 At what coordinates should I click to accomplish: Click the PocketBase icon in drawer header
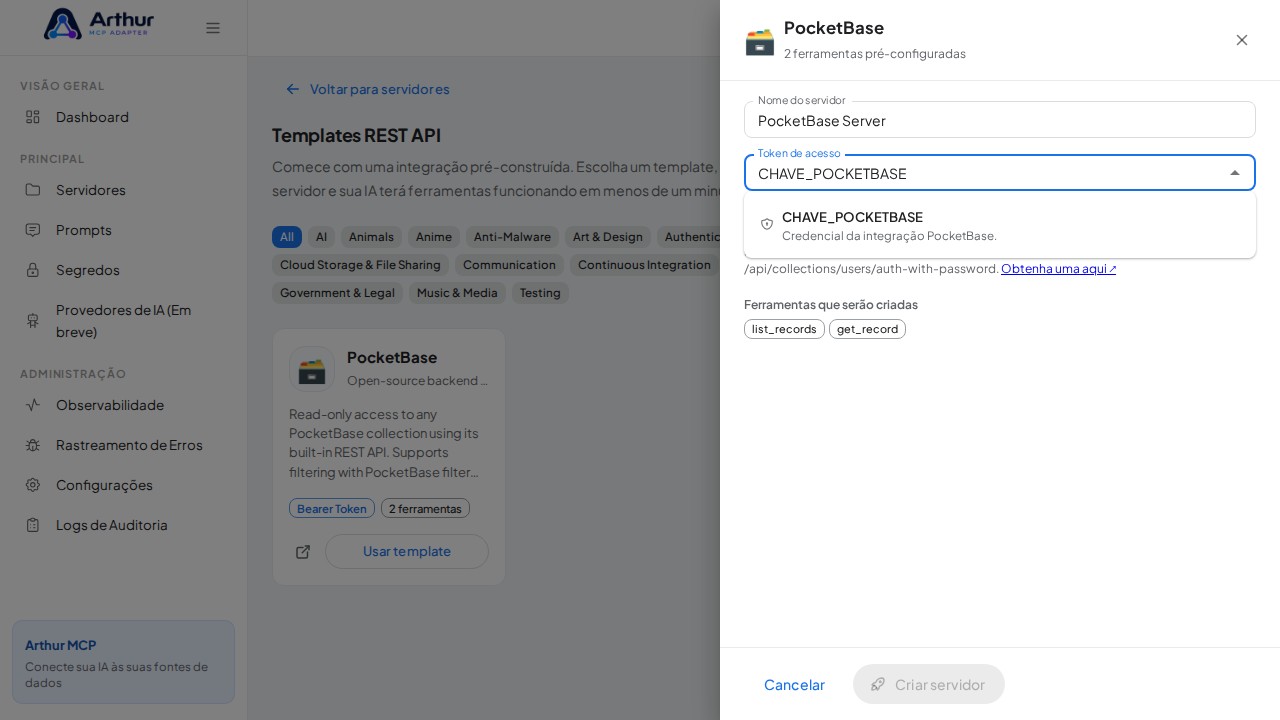760,41
